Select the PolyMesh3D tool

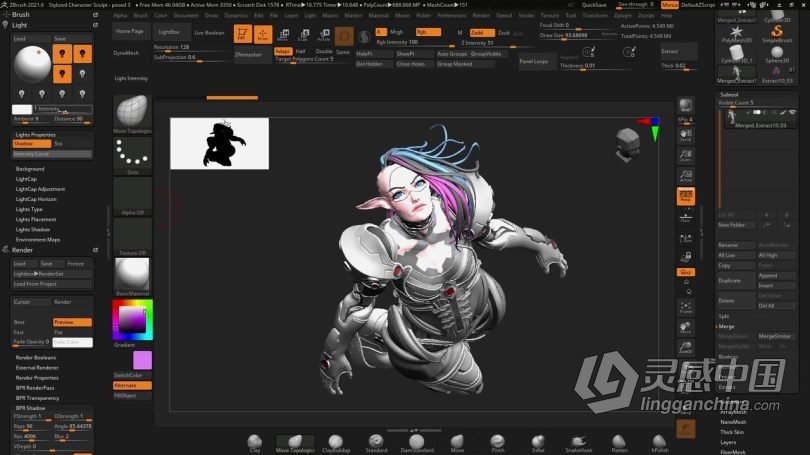[736, 34]
